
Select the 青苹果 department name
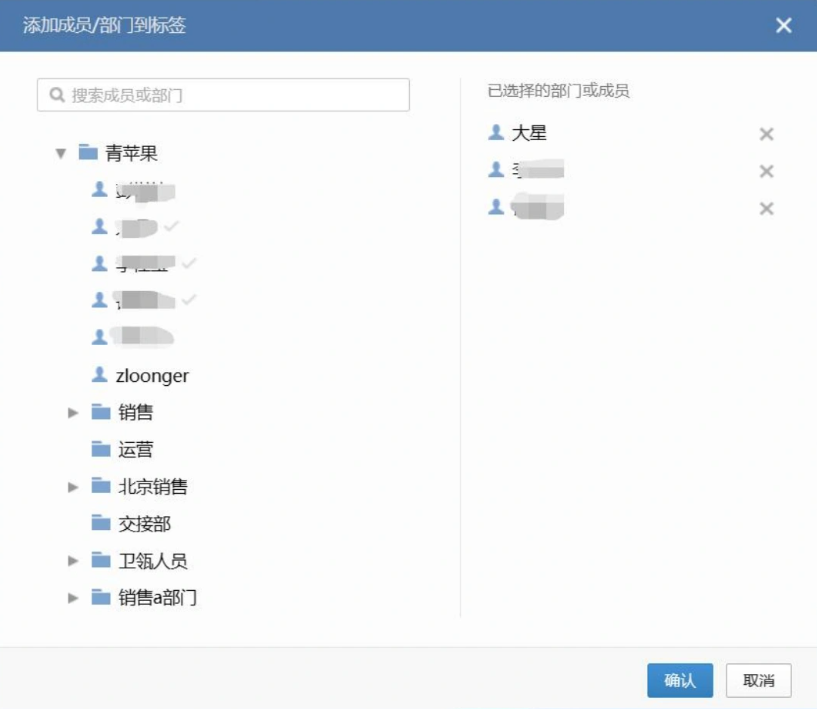131,153
